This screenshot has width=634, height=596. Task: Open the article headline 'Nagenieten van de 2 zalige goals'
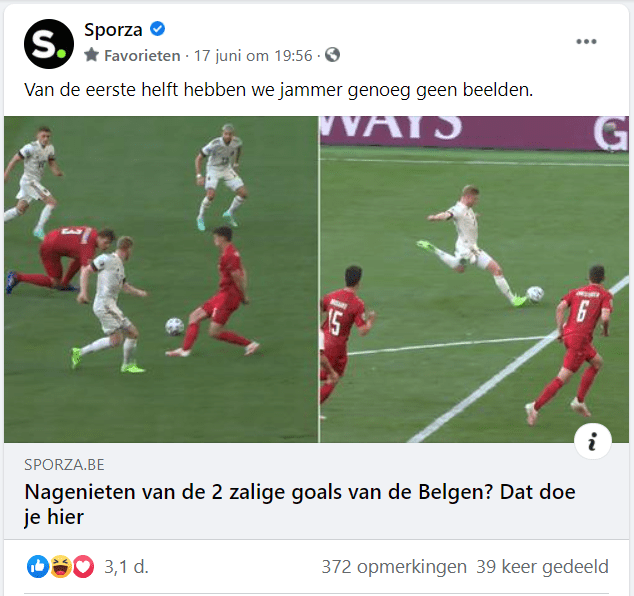click(x=300, y=504)
